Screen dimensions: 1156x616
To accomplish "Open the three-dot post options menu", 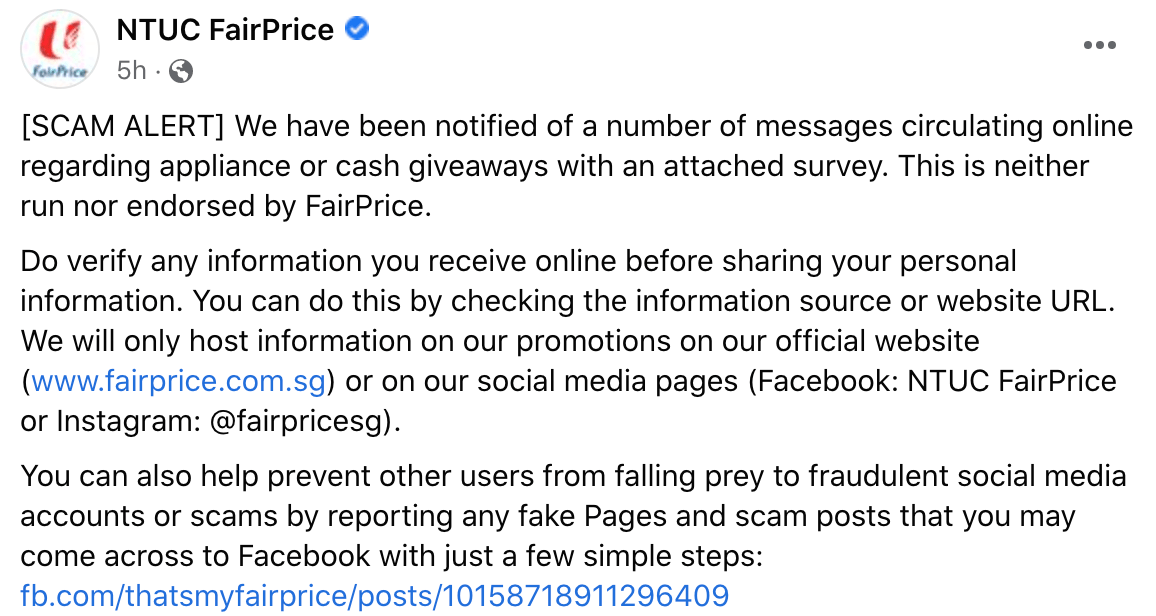I will 1100,46.
